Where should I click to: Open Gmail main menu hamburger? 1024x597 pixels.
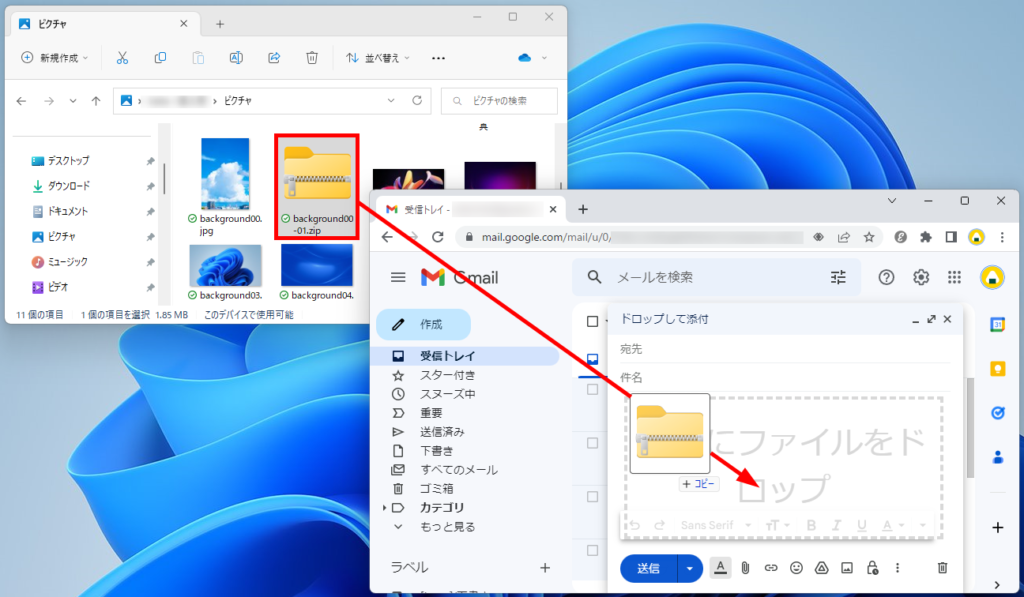click(x=398, y=278)
